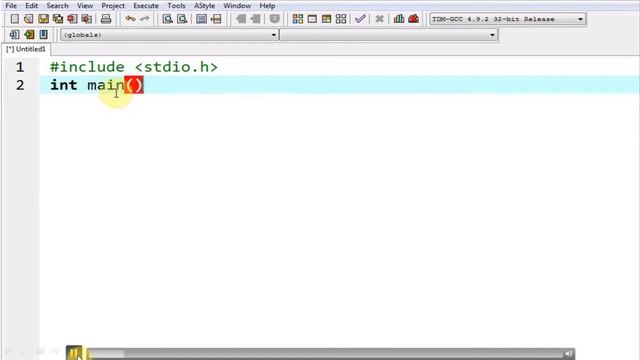Open the Window menu
The image size is (640, 360).
tap(237, 6)
